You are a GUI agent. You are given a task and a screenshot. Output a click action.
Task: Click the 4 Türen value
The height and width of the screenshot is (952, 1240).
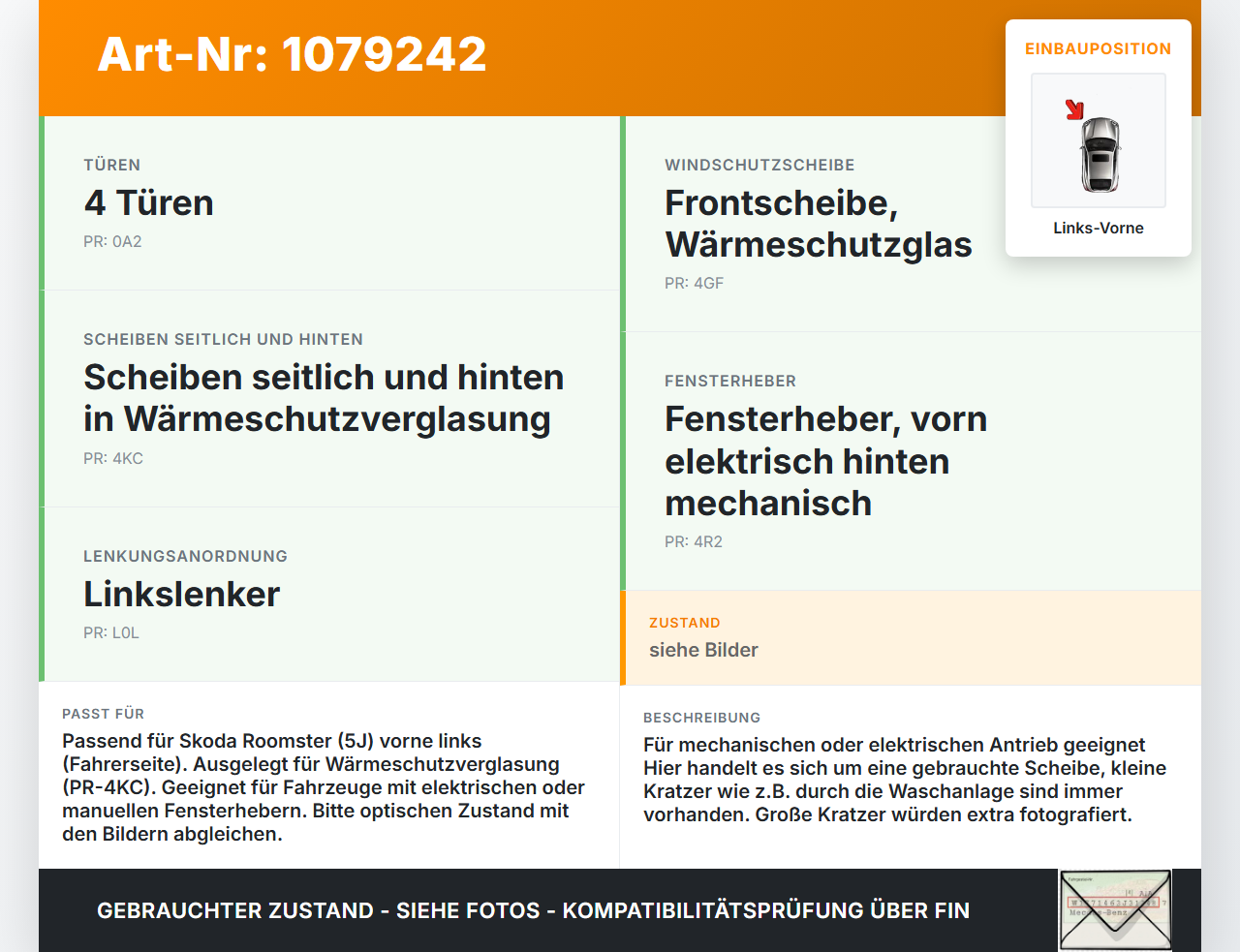point(148,203)
